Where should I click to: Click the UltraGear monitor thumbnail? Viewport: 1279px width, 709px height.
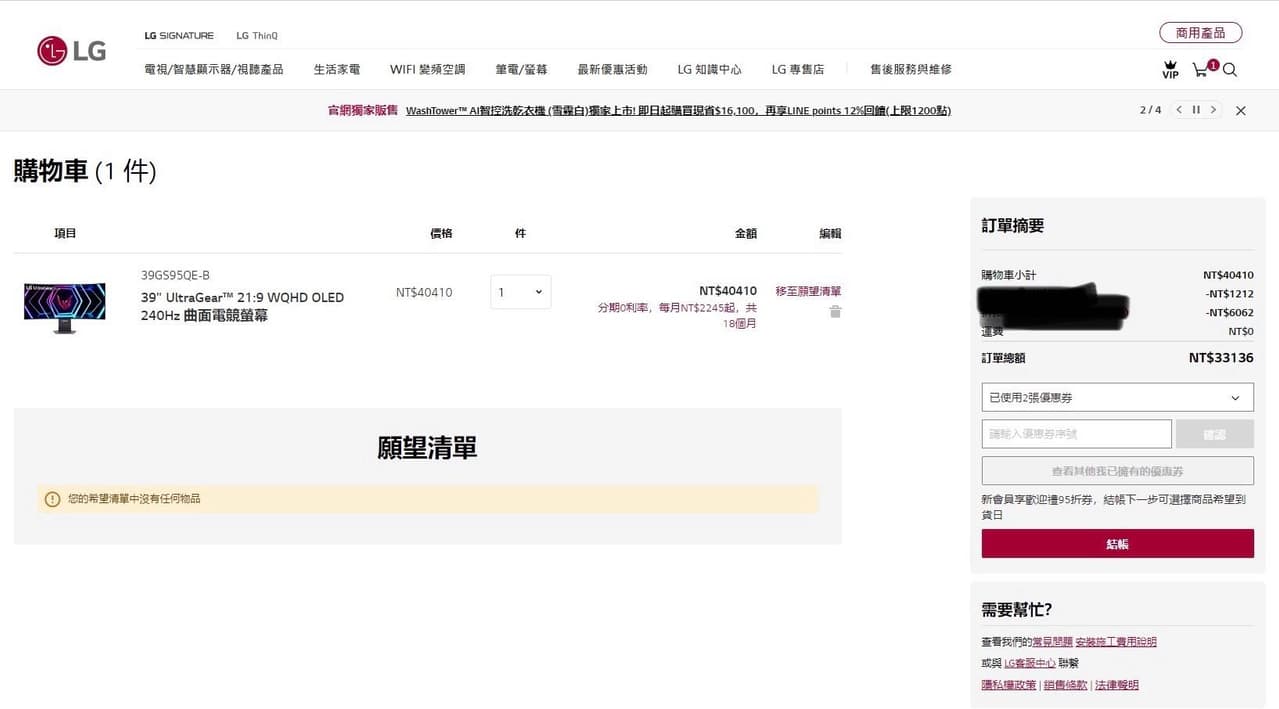coord(65,306)
